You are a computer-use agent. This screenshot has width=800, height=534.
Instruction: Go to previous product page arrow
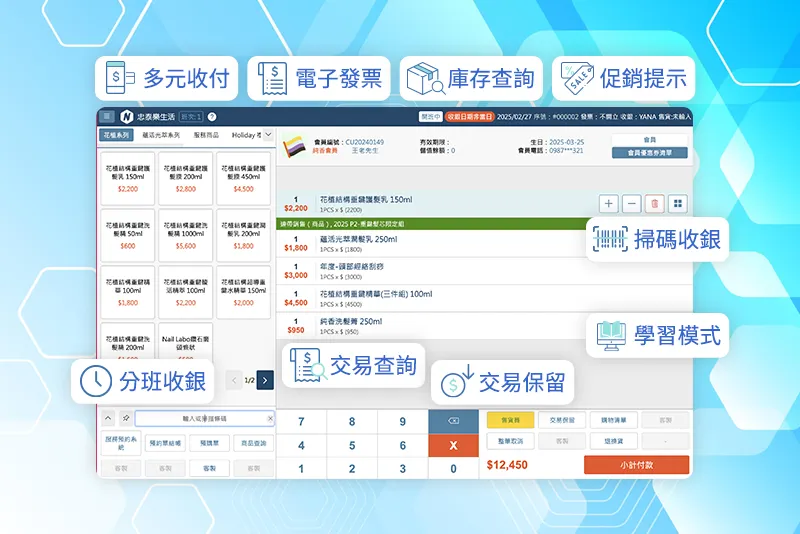pos(234,380)
